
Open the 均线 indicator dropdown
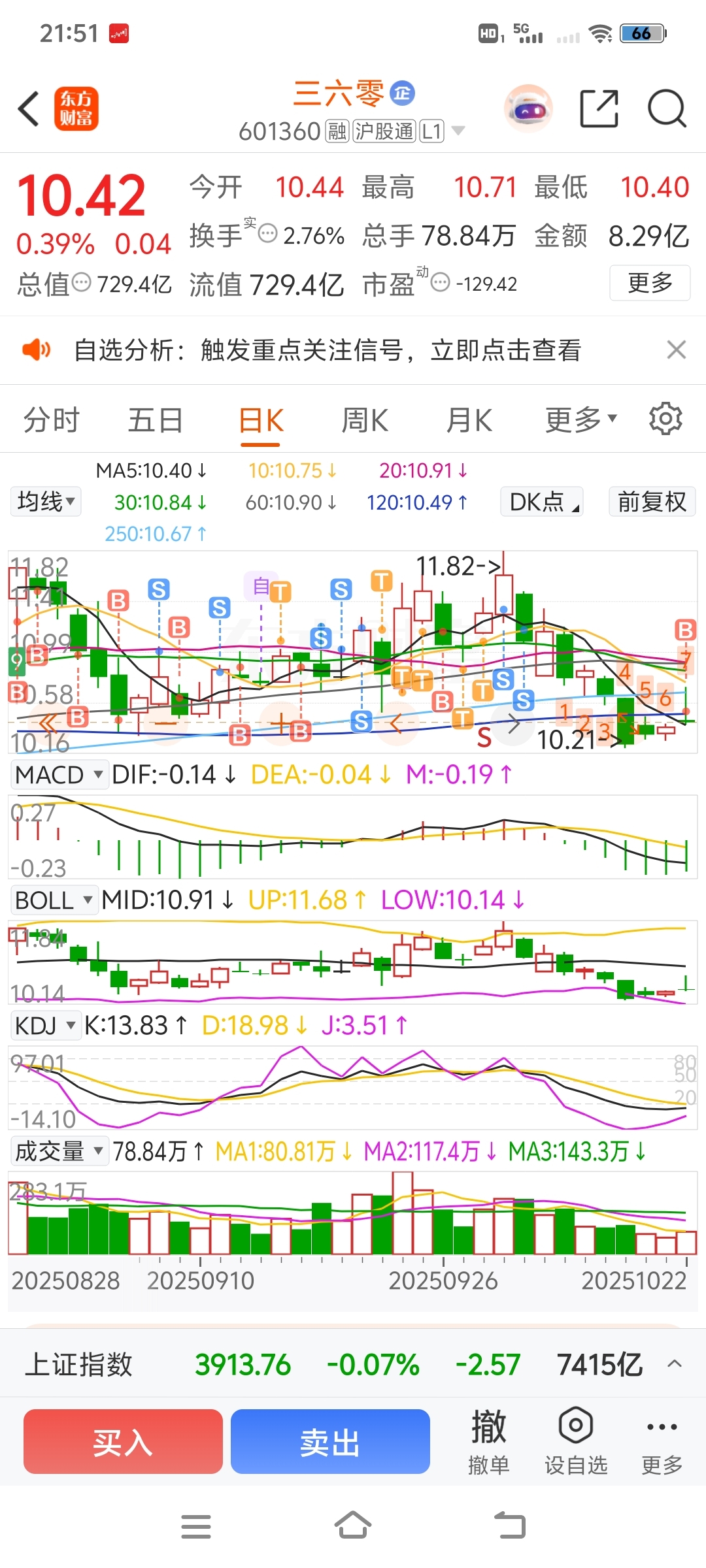click(x=46, y=502)
